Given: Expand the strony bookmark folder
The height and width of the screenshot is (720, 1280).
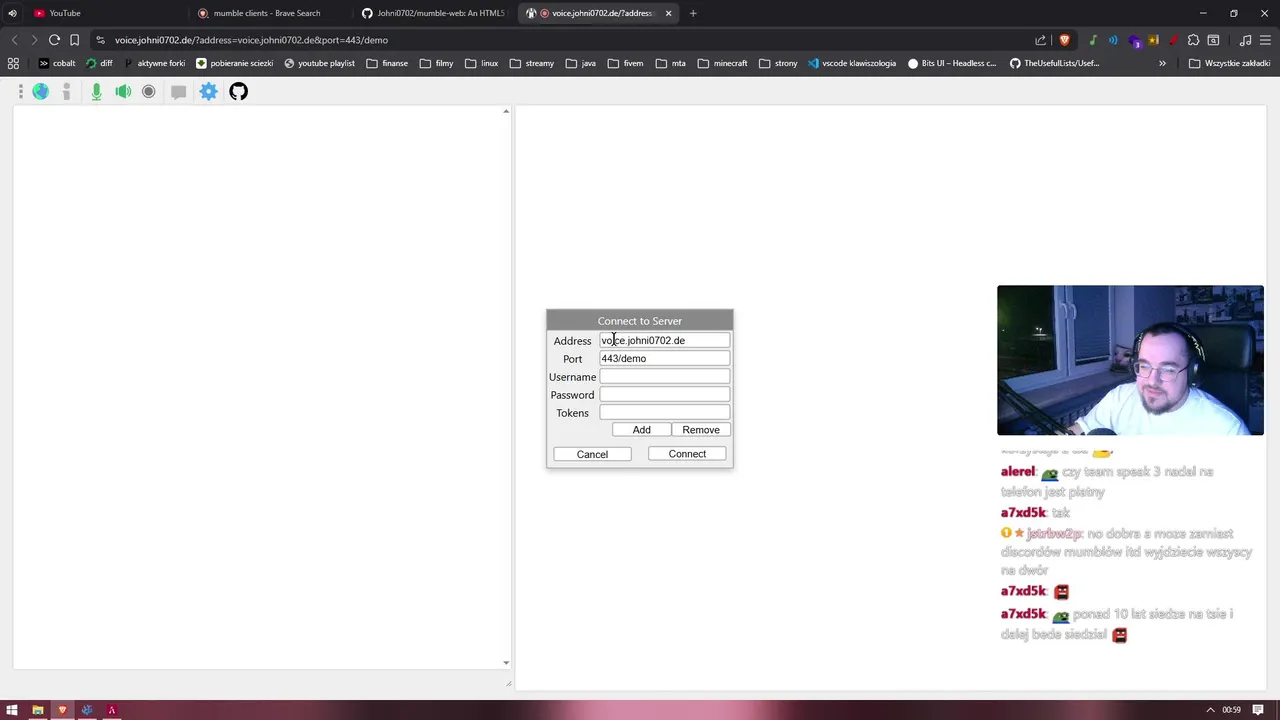Looking at the screenshot, I should coord(778,63).
